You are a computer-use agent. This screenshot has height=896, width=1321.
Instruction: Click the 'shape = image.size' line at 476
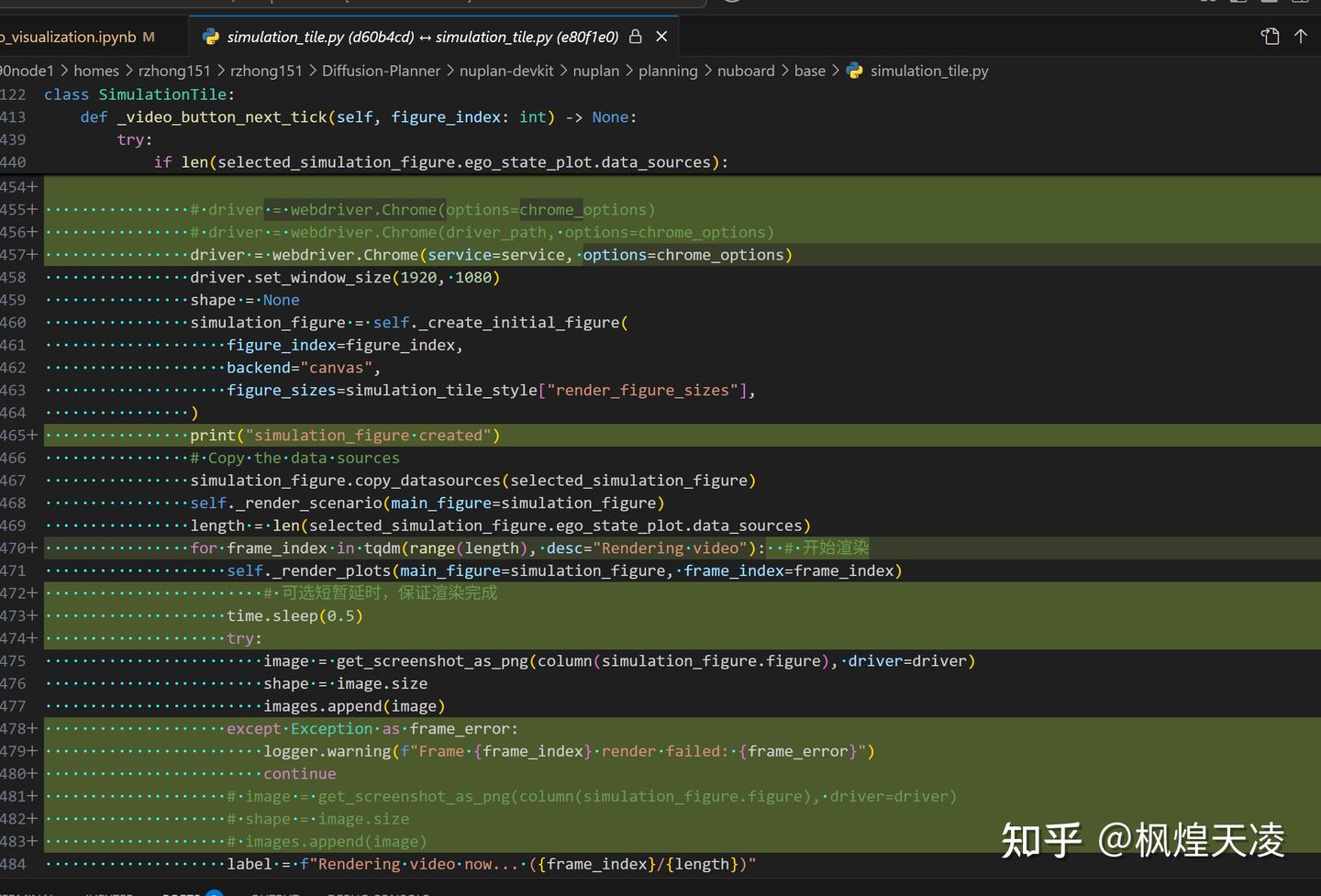(345, 684)
